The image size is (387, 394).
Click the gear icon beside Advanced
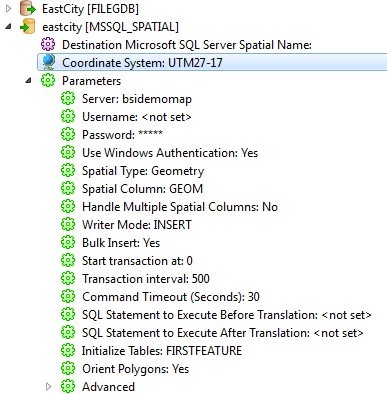pyautogui.click(x=68, y=387)
